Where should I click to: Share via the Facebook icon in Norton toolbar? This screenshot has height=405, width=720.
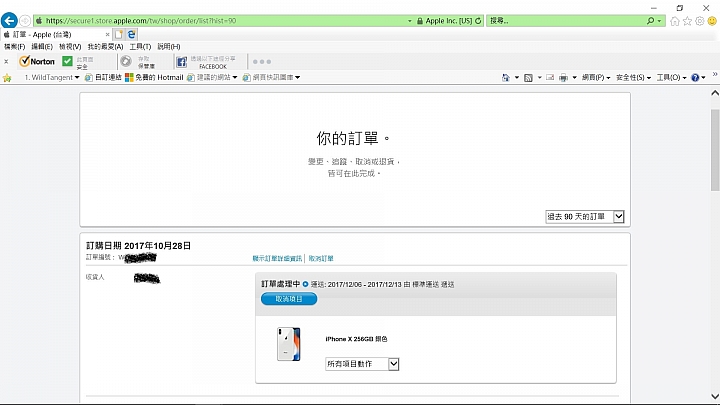click(x=182, y=62)
